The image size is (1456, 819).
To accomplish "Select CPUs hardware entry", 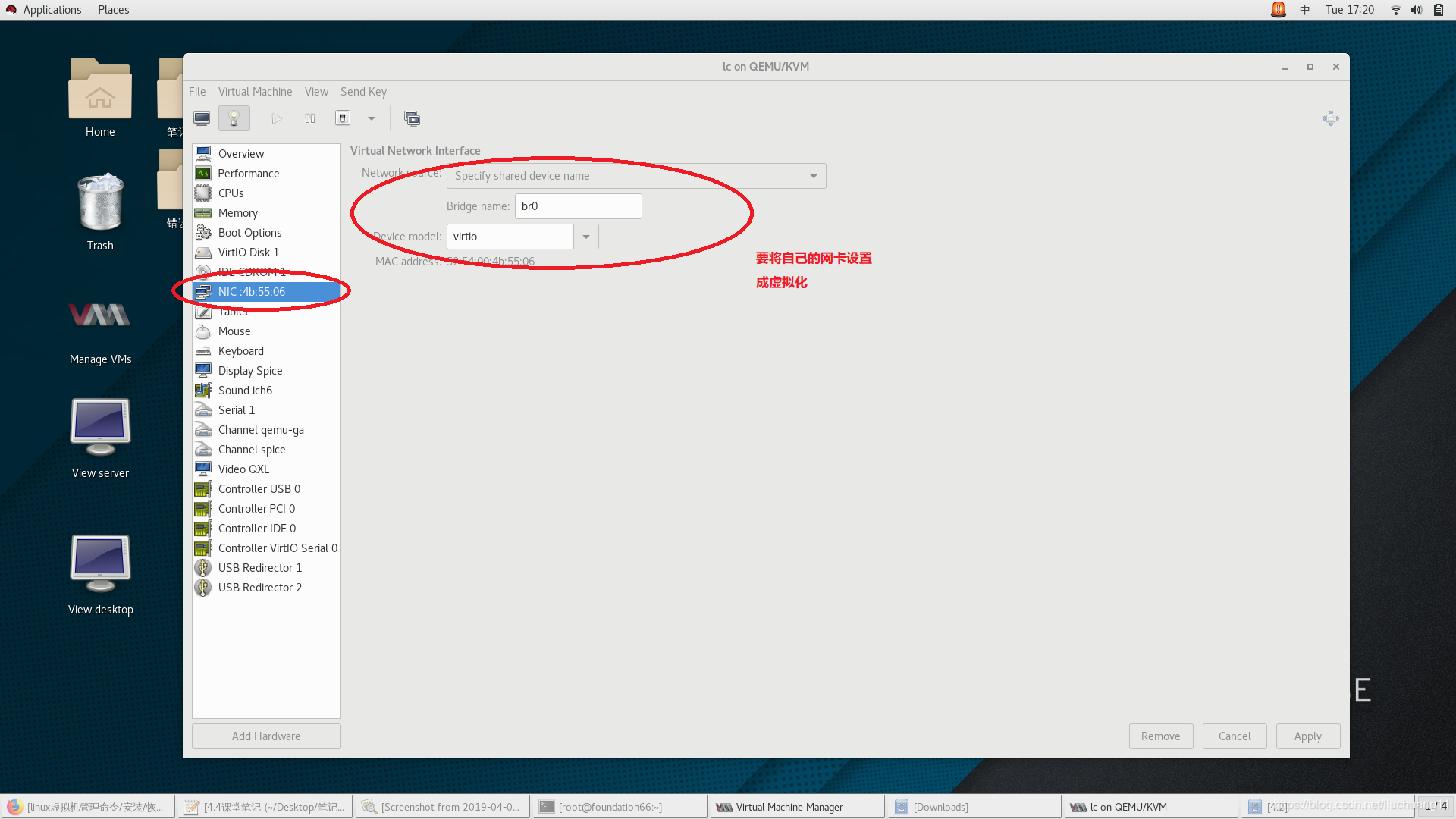I will pyautogui.click(x=266, y=193).
